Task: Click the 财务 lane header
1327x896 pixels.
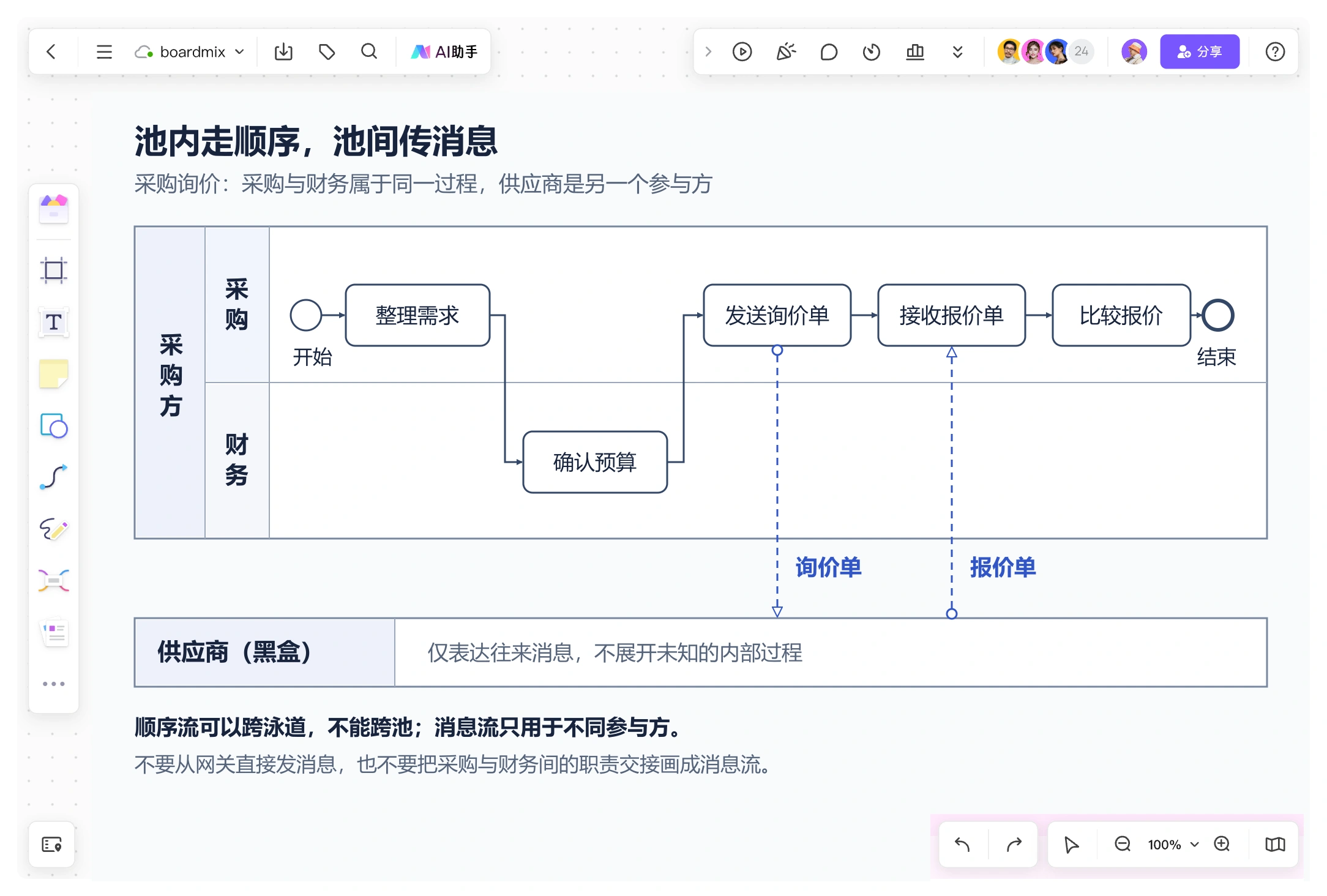Action: 237,460
